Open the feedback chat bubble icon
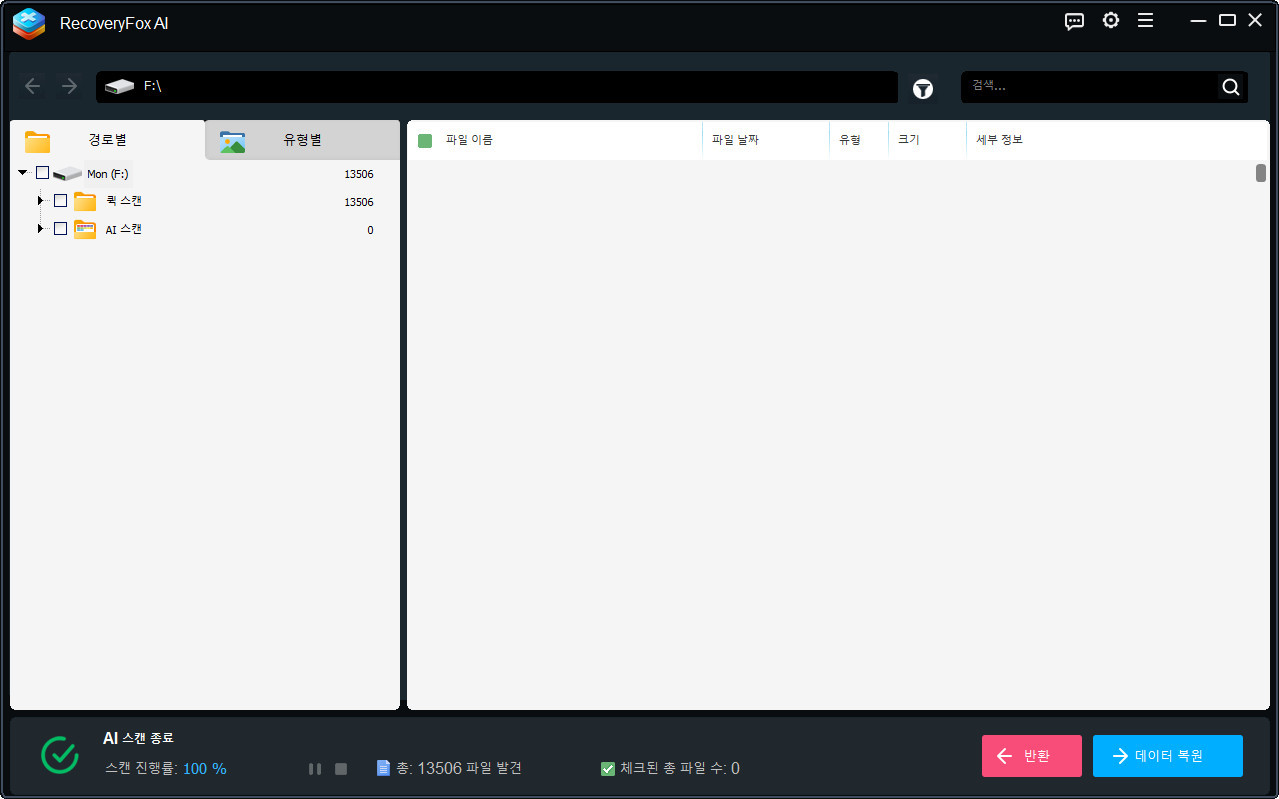Image resolution: width=1279 pixels, height=799 pixels. click(1074, 21)
